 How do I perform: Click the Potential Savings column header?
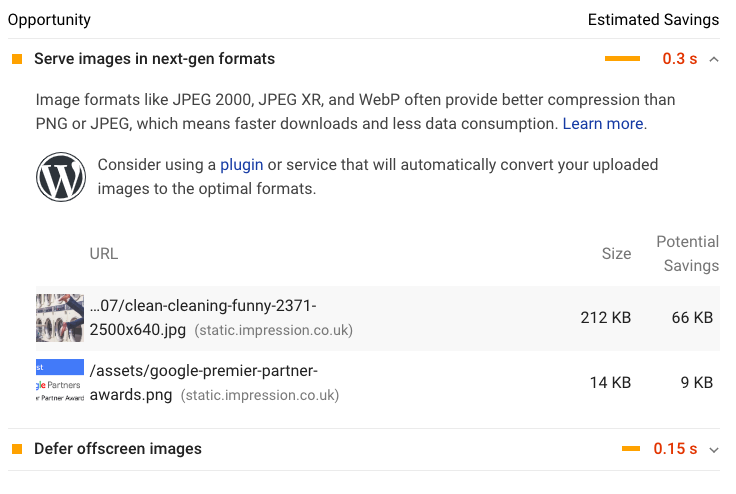pos(688,254)
